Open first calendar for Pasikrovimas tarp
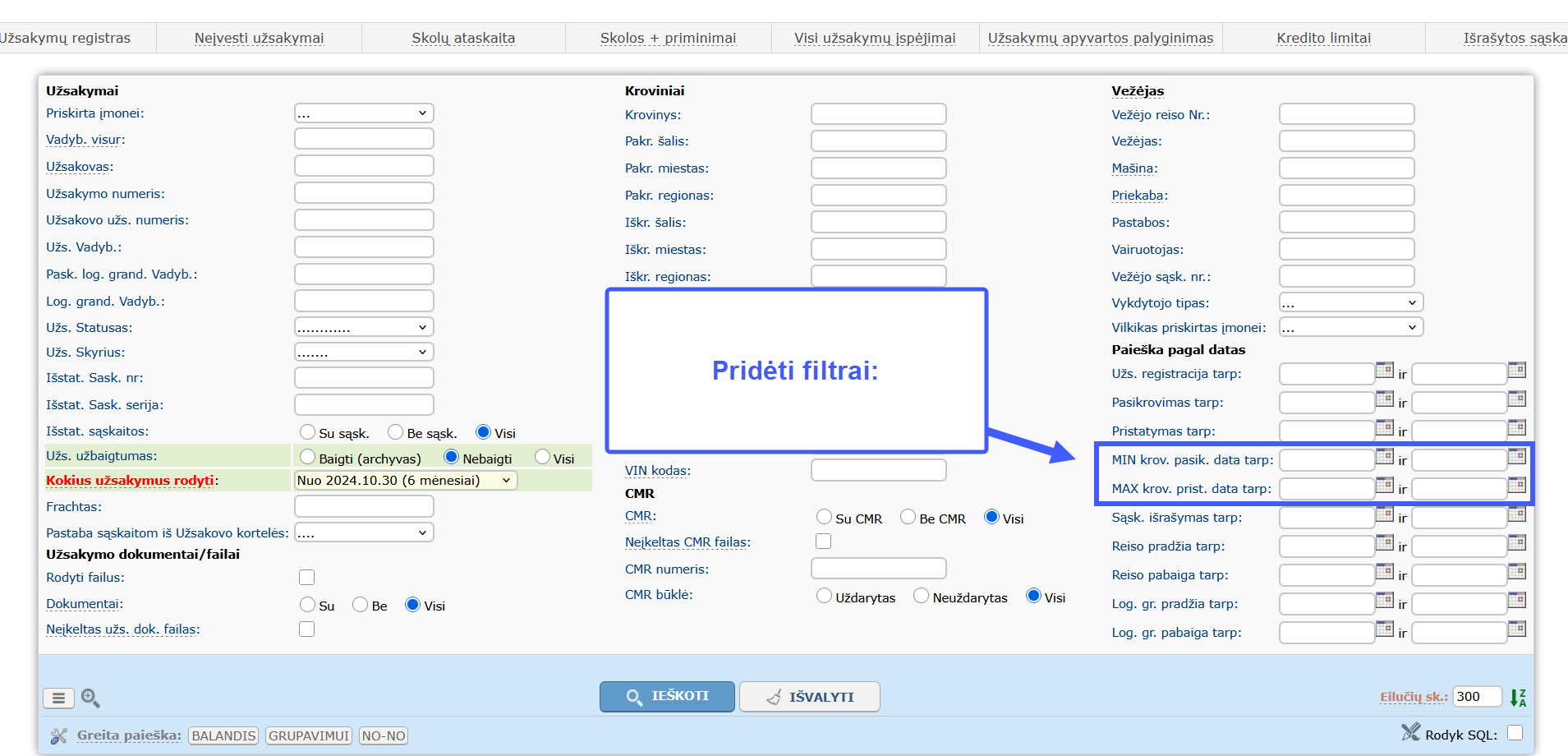Screen dimensions: 1568x756 click(x=1385, y=399)
